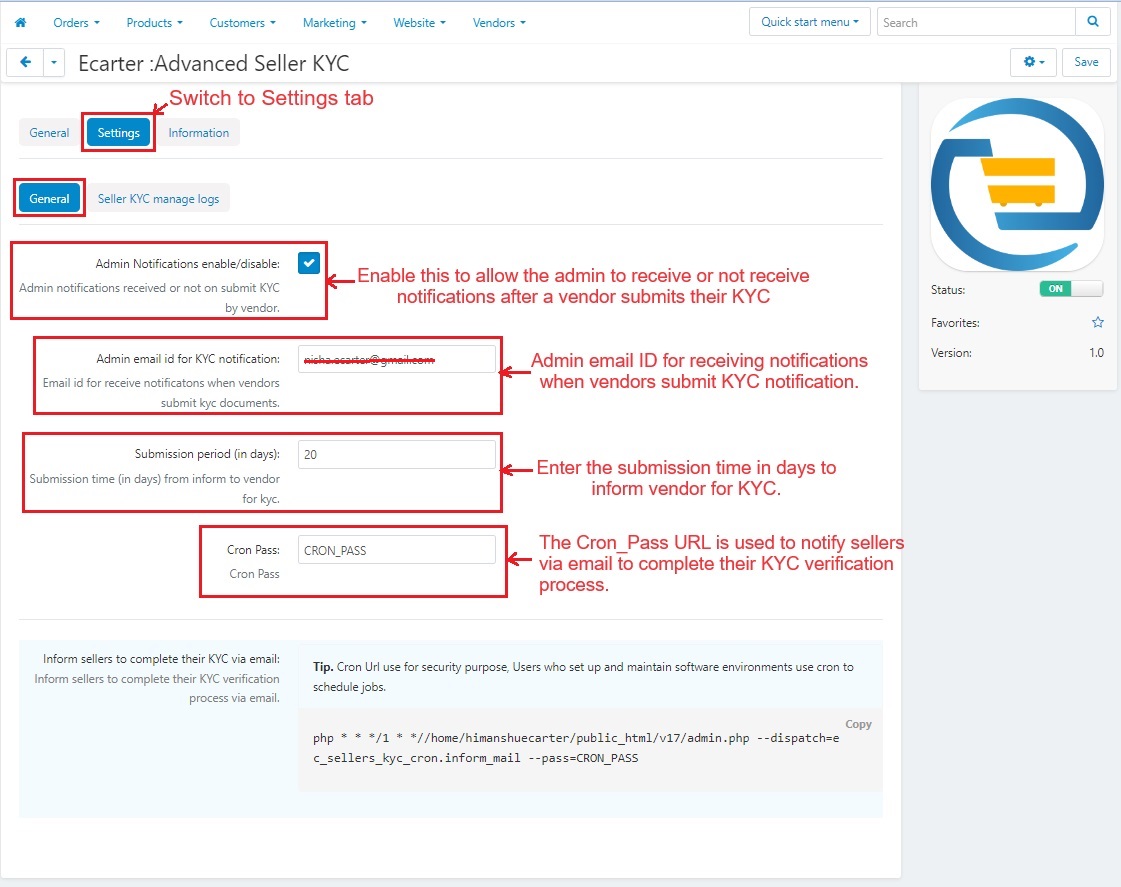Copy the cron command code

tap(858, 724)
